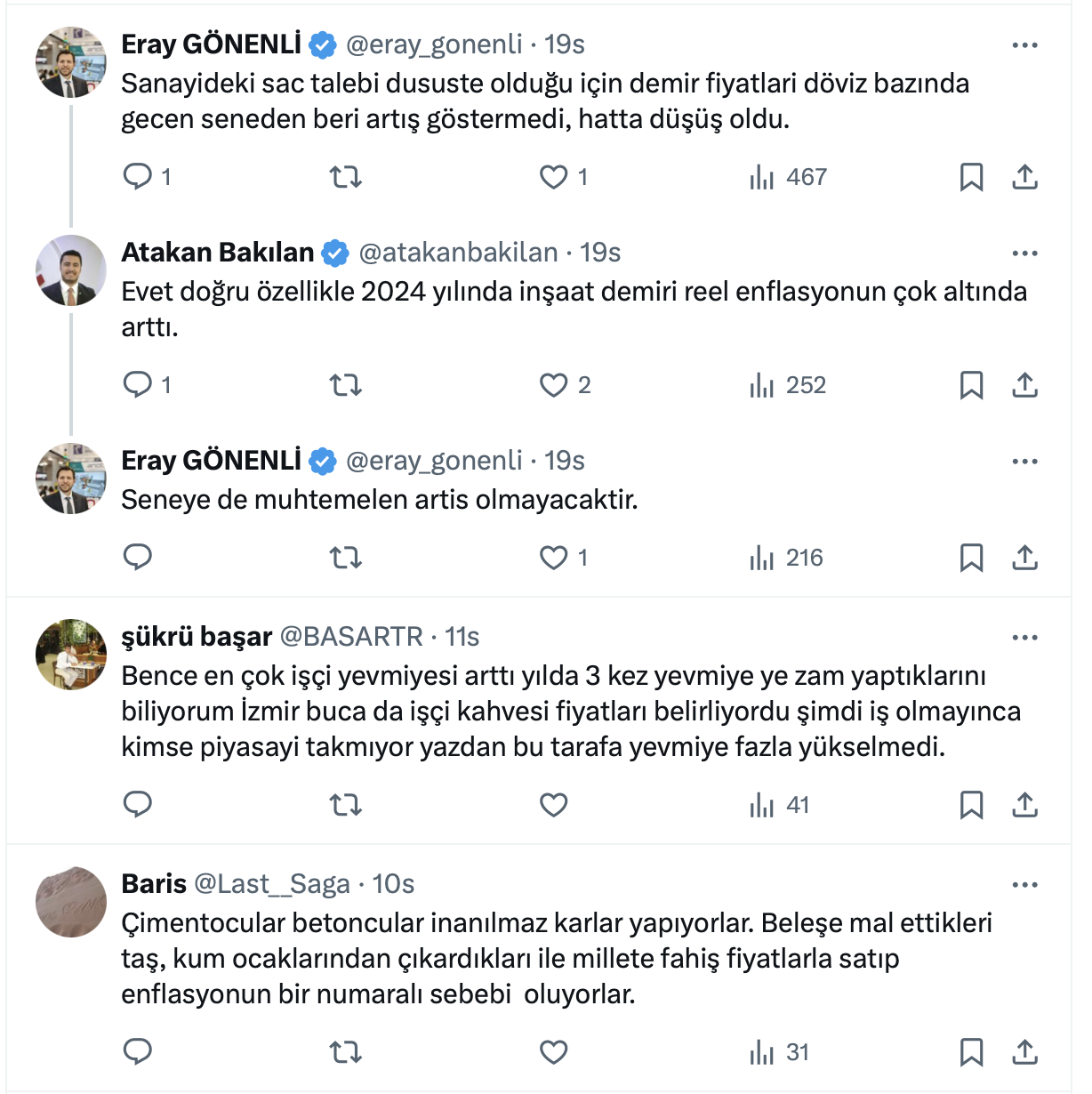Like Baris's tweet about betoncular

tap(554, 1052)
